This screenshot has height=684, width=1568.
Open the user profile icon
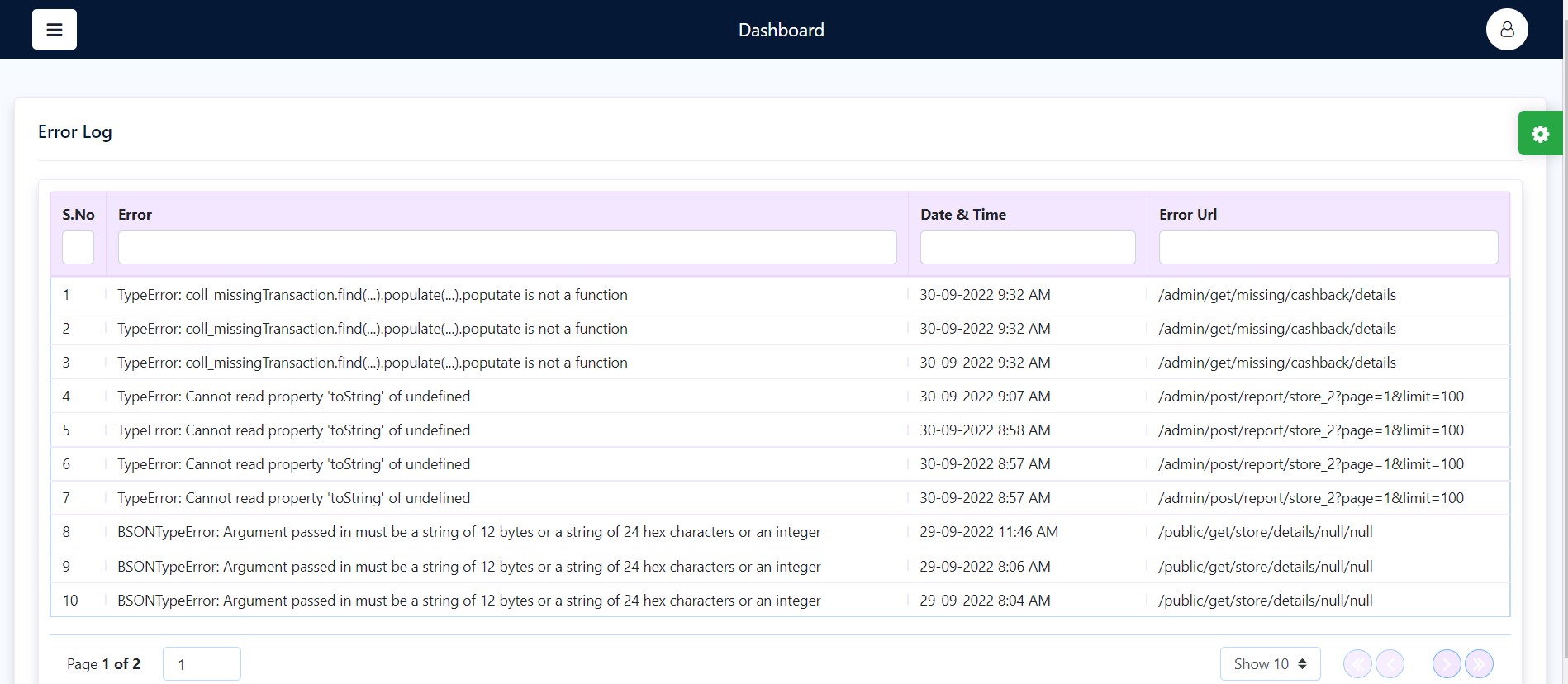pyautogui.click(x=1507, y=30)
